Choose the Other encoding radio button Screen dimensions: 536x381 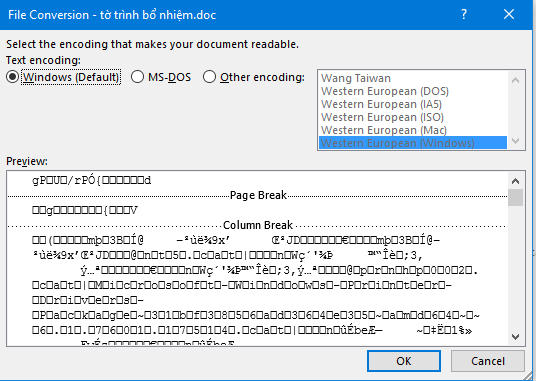209,77
